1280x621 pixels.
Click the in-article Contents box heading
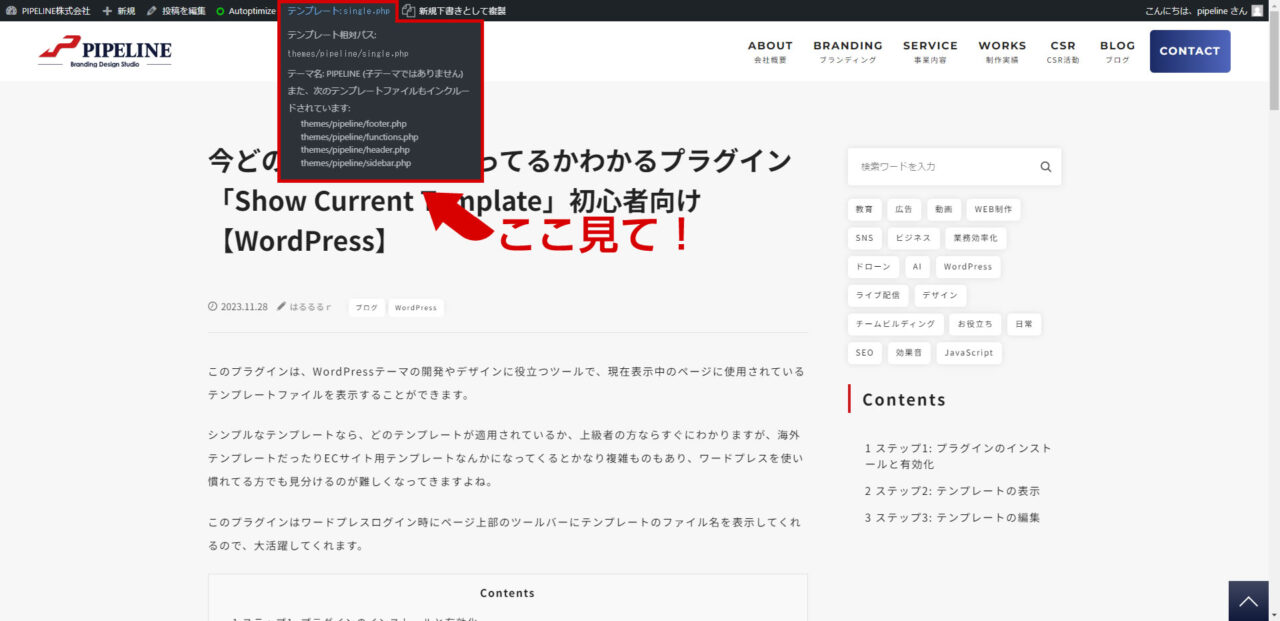point(507,593)
